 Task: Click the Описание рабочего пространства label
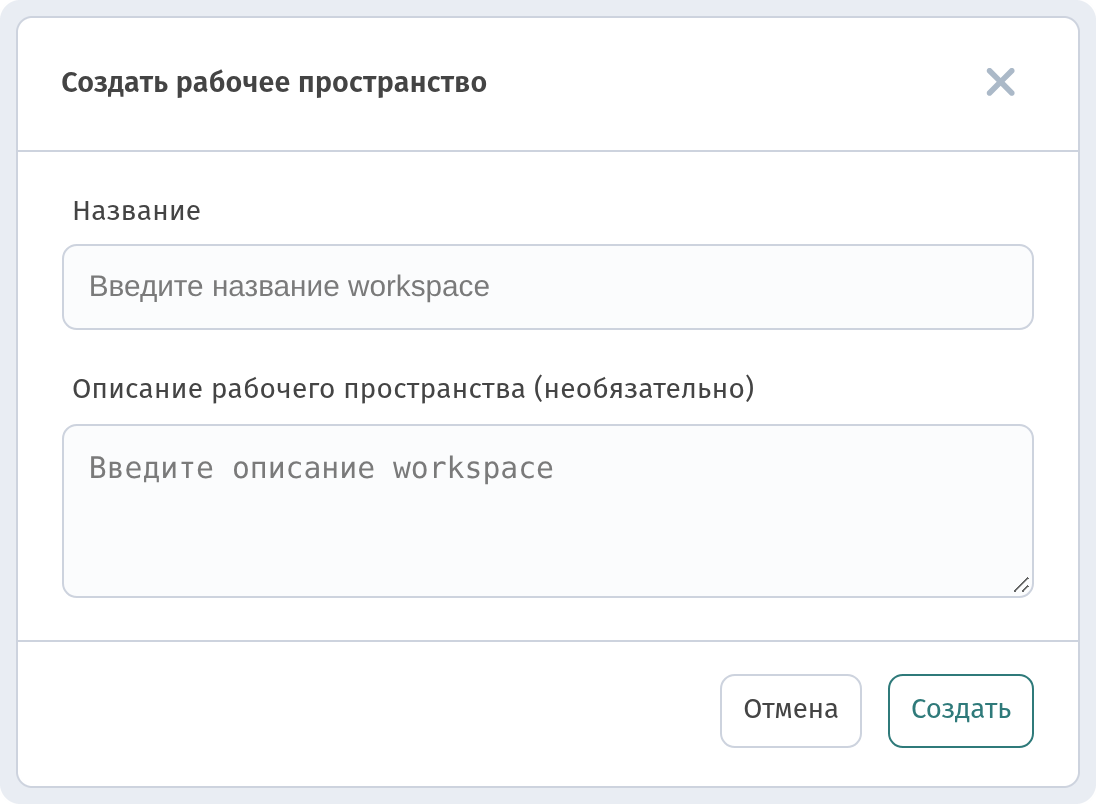pyautogui.click(x=413, y=389)
